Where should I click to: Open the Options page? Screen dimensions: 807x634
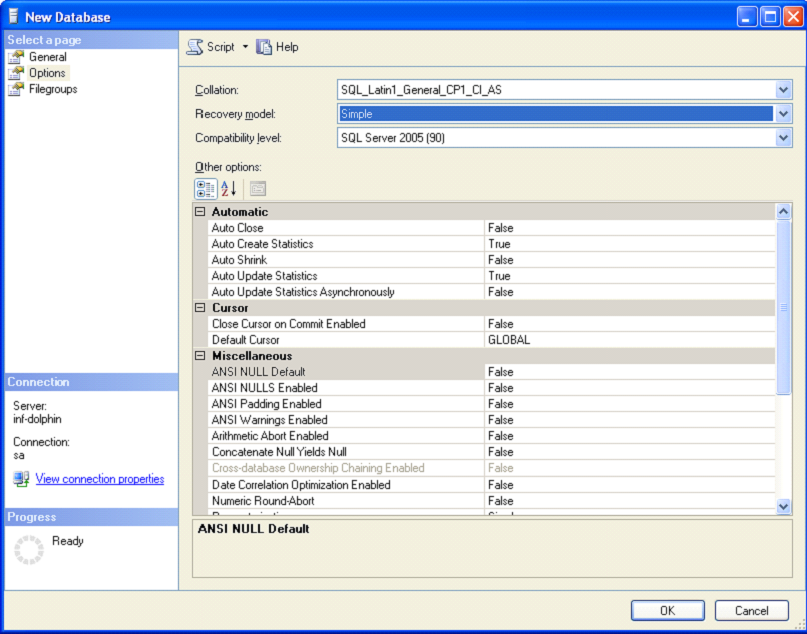[x=46, y=73]
